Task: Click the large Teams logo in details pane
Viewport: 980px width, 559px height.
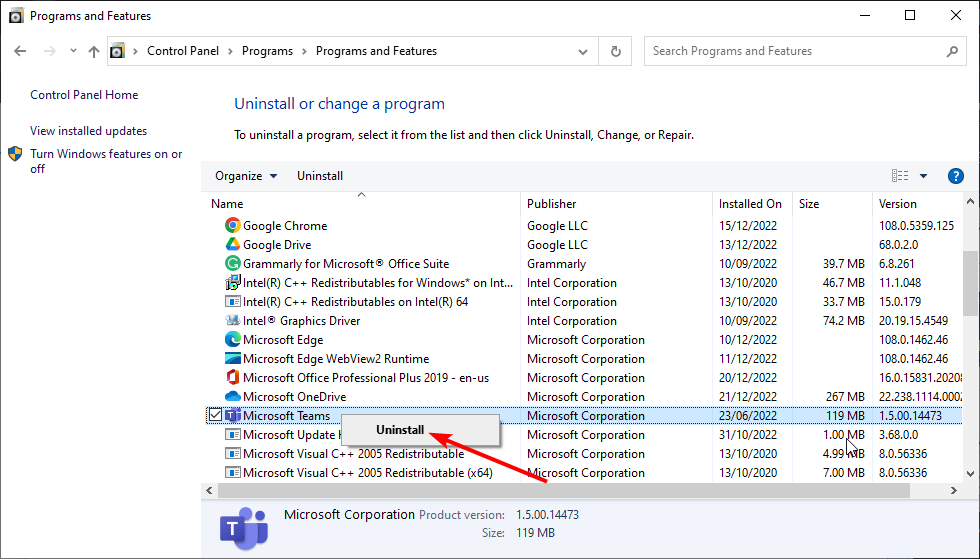Action: [x=244, y=528]
